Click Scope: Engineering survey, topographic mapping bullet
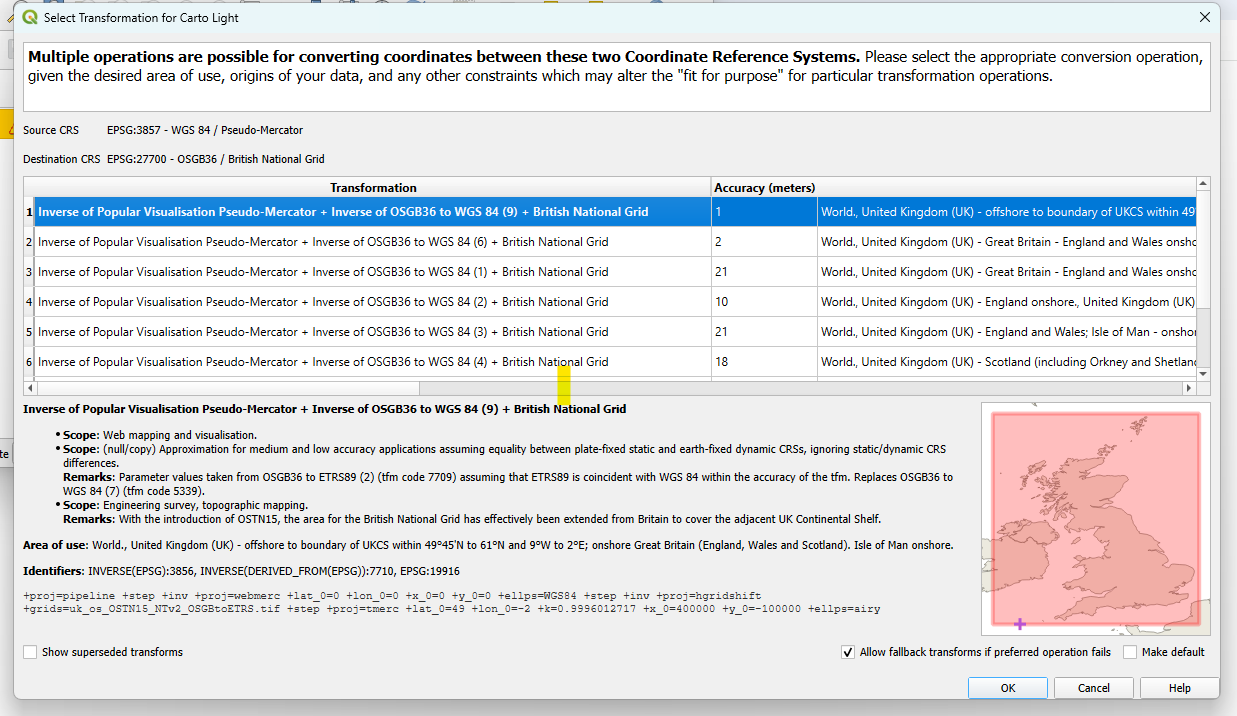 click(186, 506)
